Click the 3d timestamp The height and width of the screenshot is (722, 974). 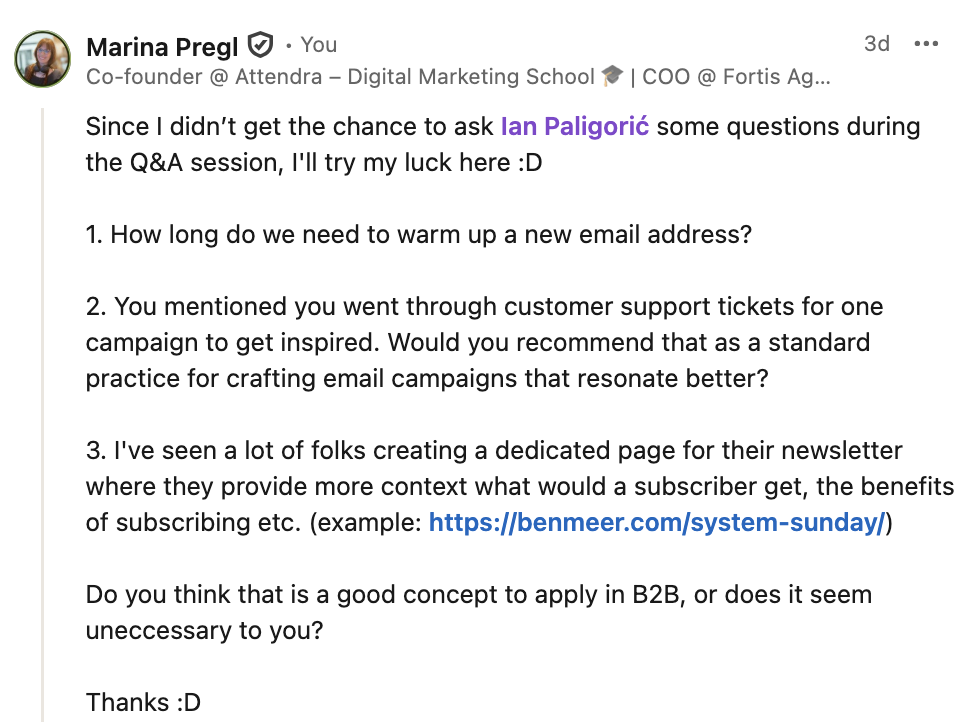pyautogui.click(x=876, y=44)
